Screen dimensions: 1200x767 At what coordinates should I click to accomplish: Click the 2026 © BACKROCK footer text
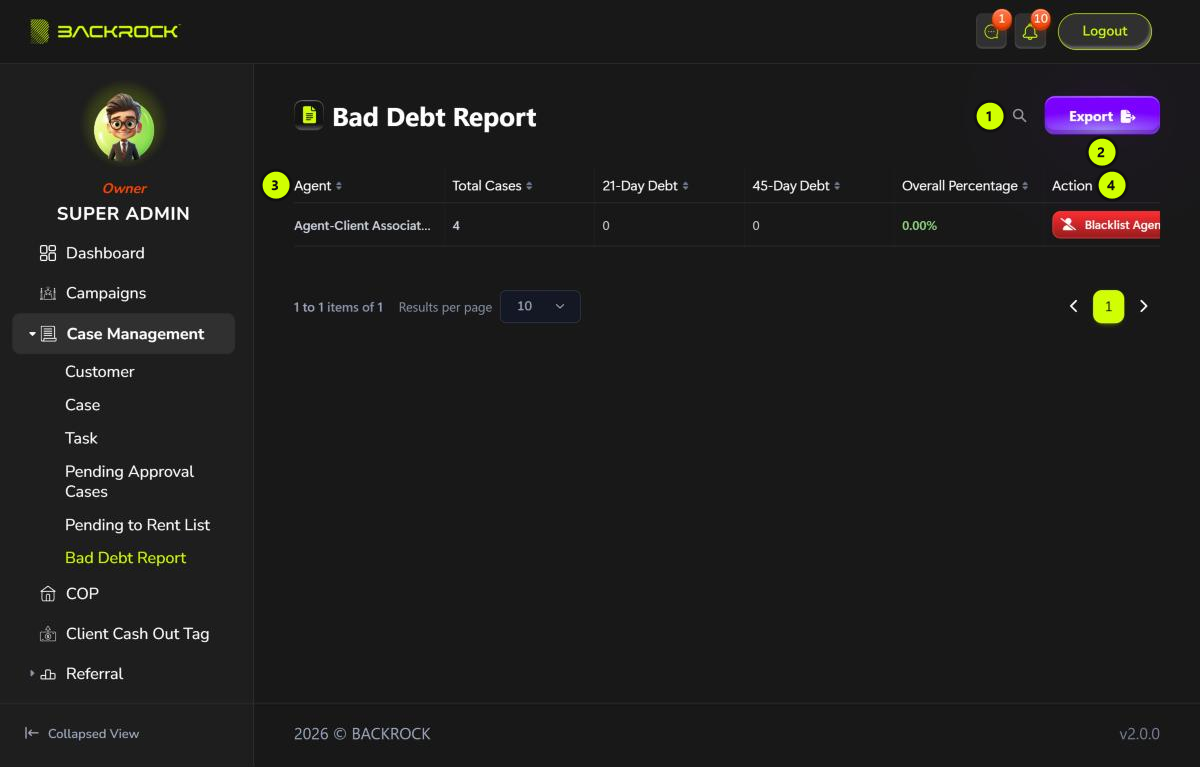[362, 734]
